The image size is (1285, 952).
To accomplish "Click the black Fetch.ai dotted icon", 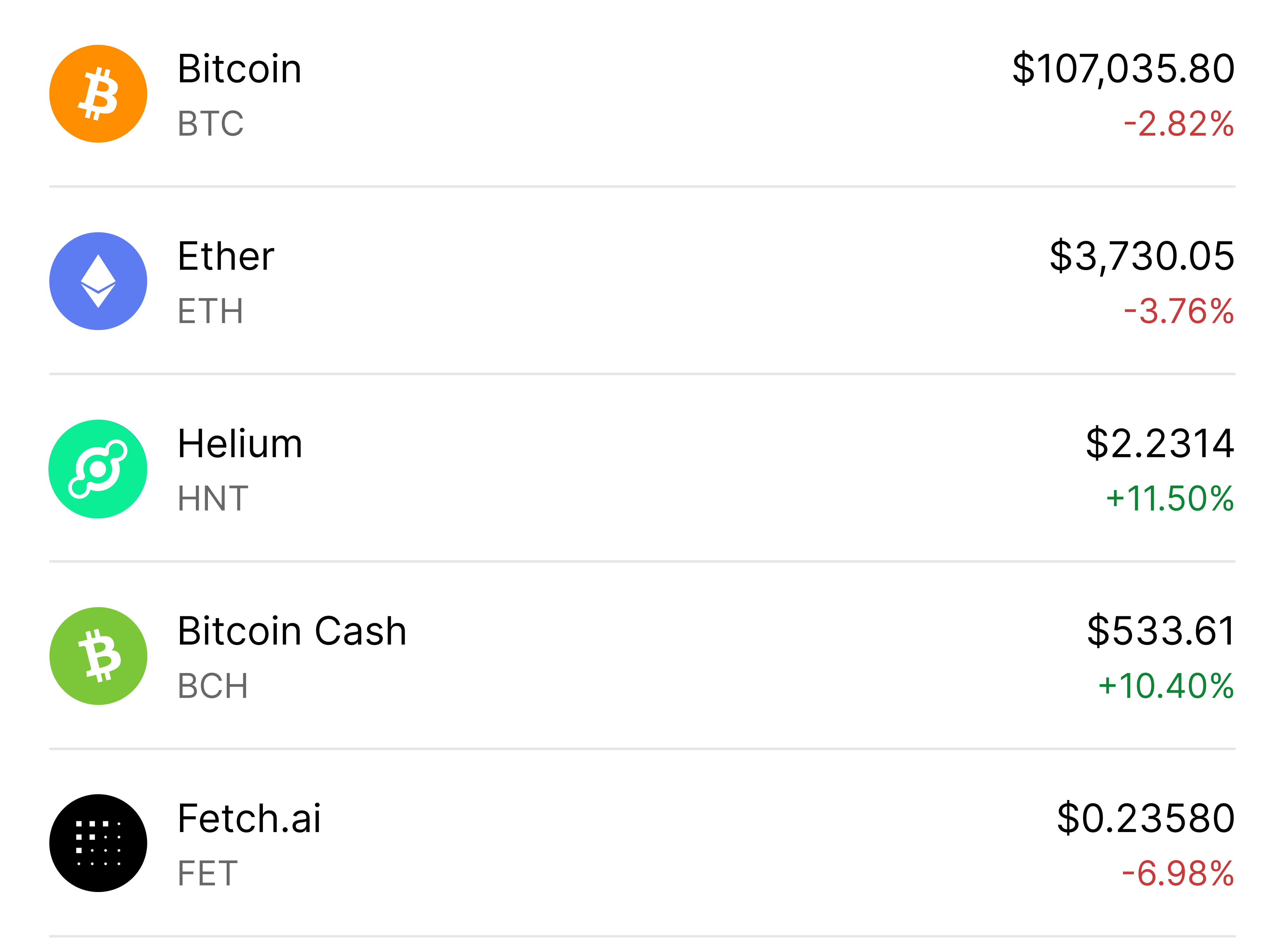I will click(x=98, y=843).
